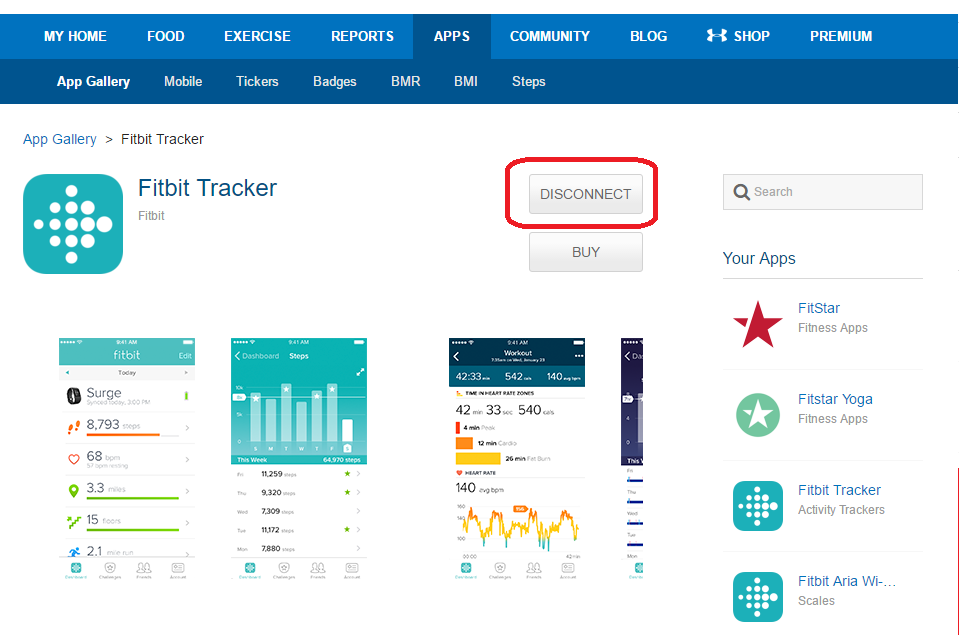Open the My Home menu item
The image size is (959, 640).
[75, 36]
